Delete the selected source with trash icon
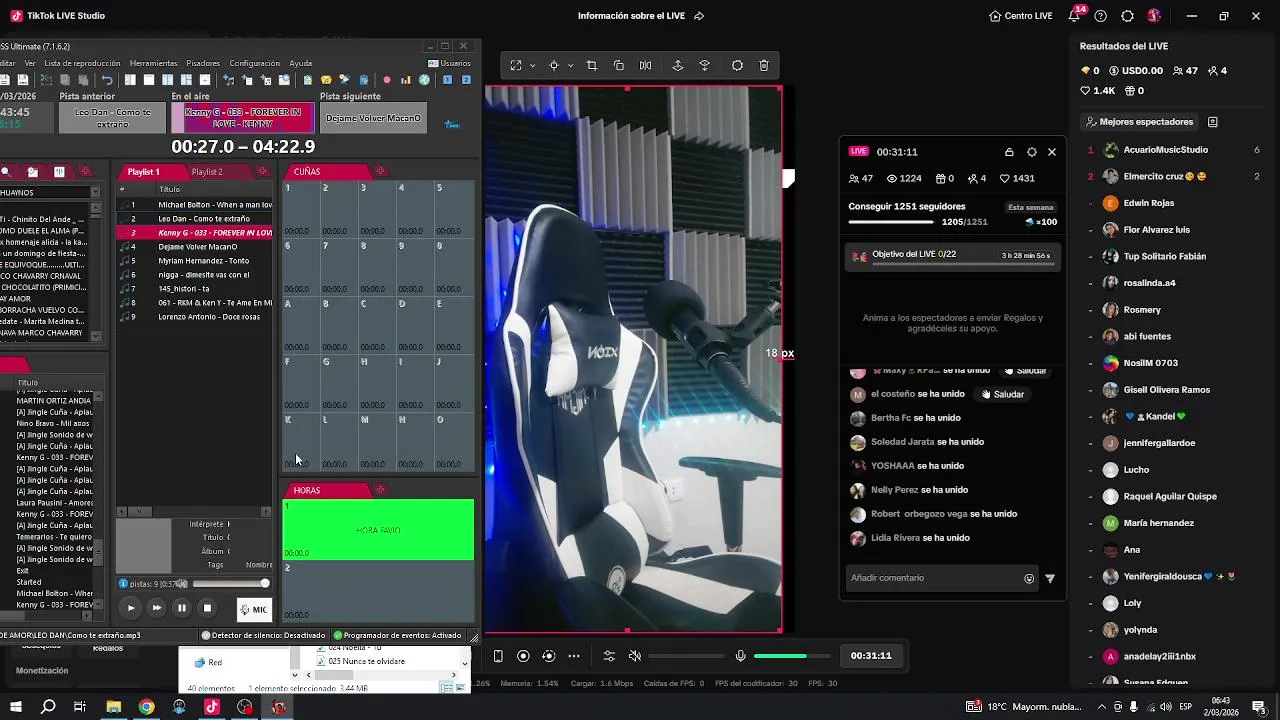 coord(764,65)
